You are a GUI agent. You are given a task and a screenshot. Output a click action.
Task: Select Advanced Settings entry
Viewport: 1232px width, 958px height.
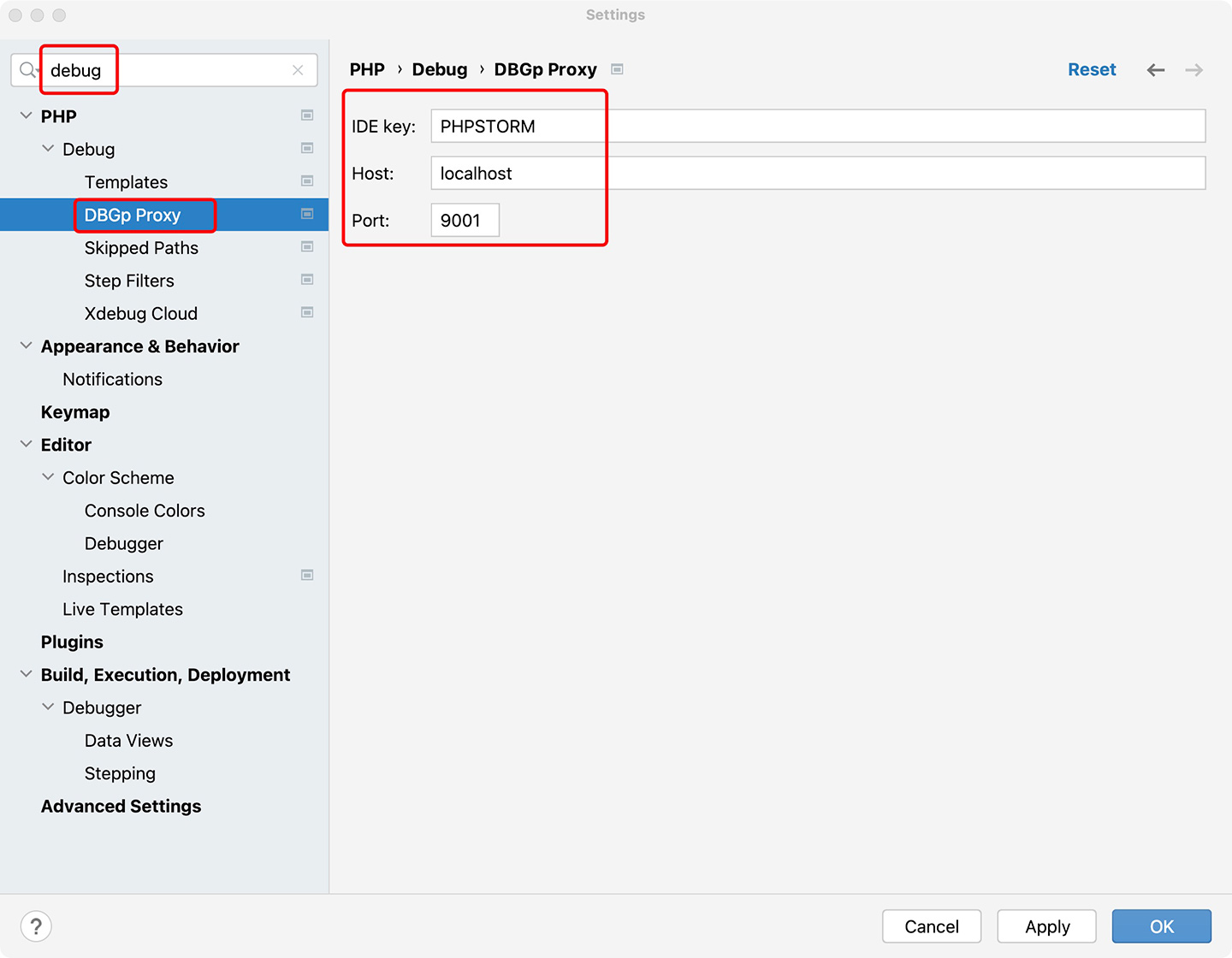point(121,807)
